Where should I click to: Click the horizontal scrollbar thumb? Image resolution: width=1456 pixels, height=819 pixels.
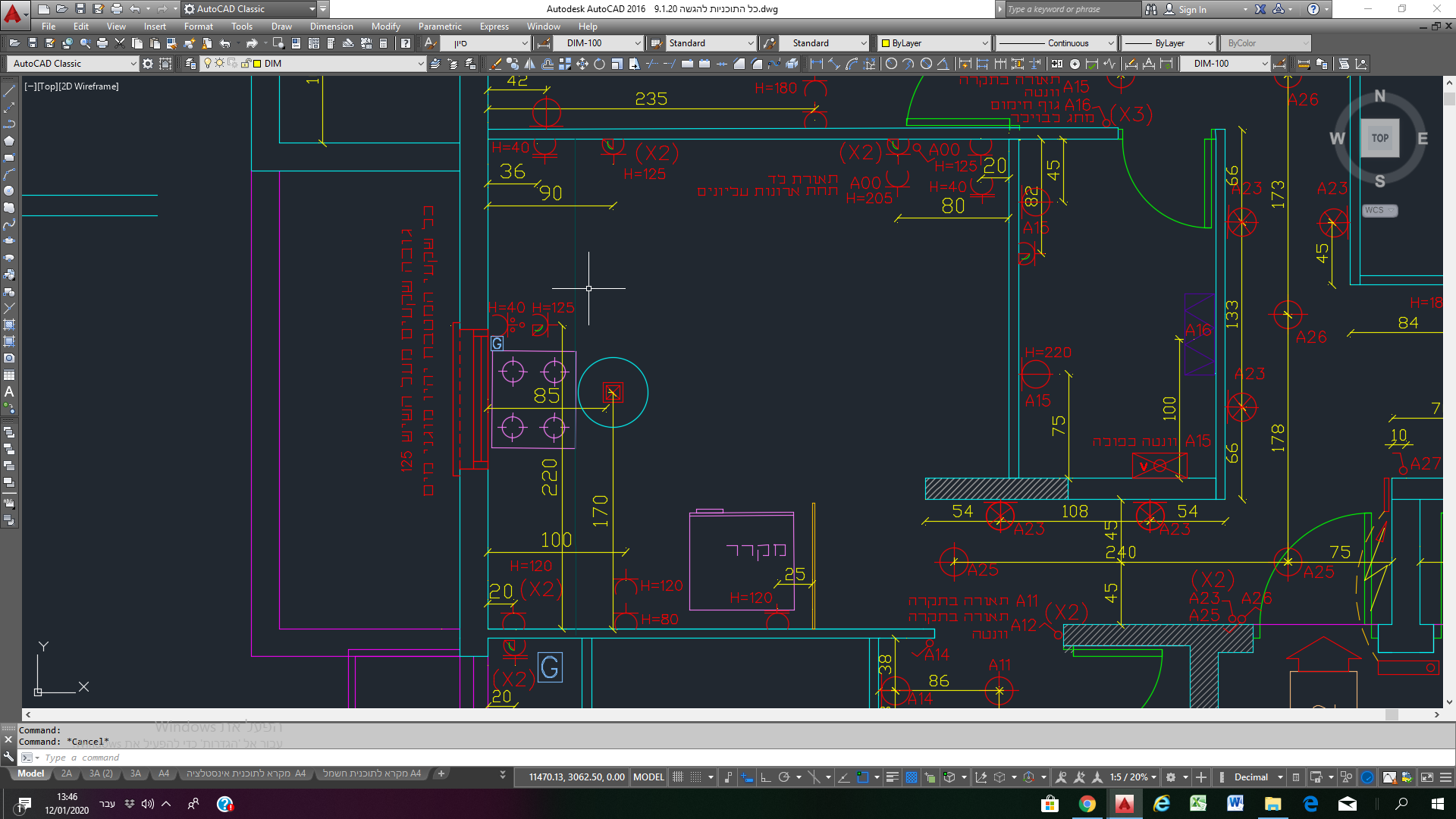pyautogui.click(x=1392, y=714)
